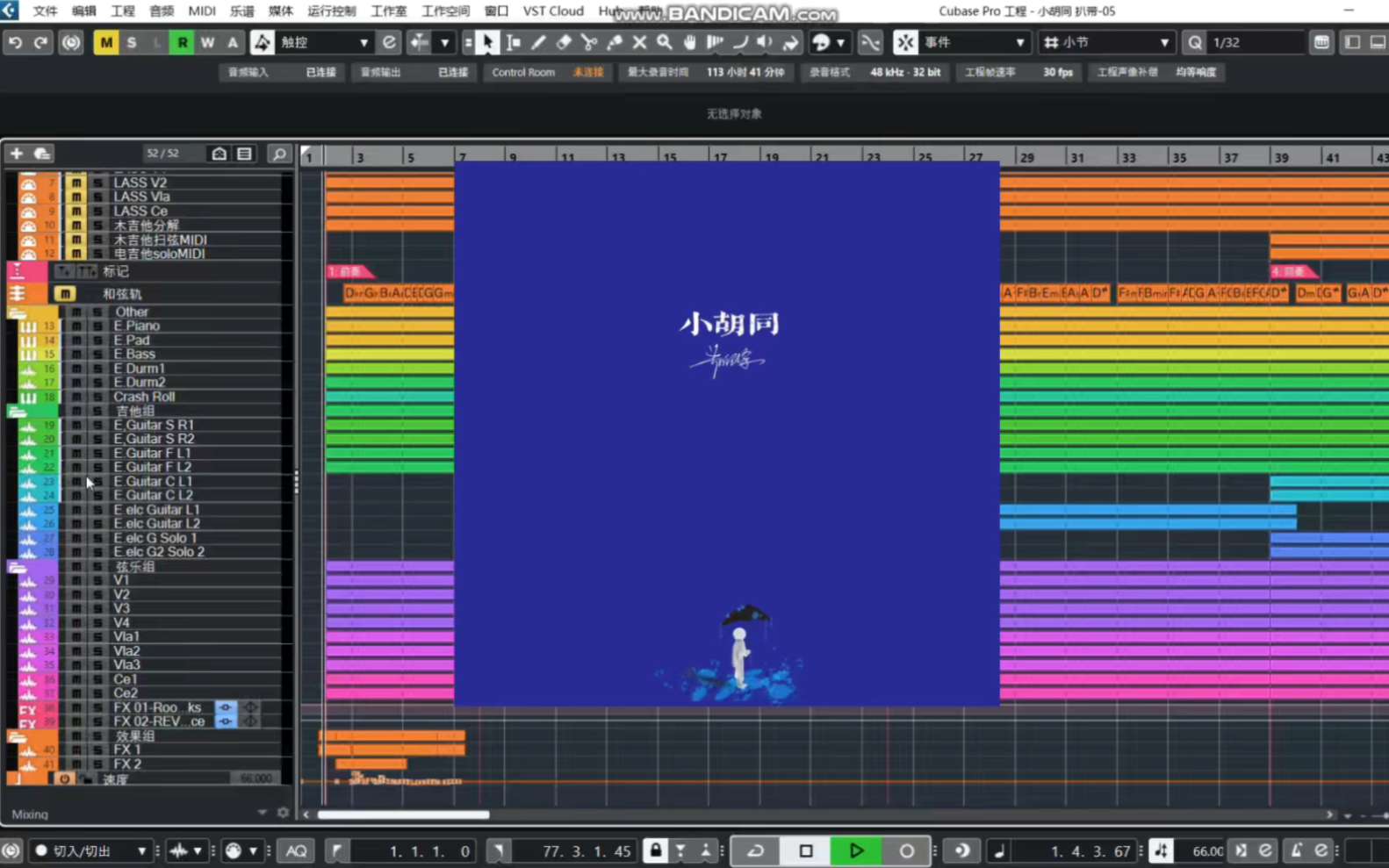This screenshot has height=868, width=1389.
Task: Select the Object Selection arrow tool
Action: [488, 42]
